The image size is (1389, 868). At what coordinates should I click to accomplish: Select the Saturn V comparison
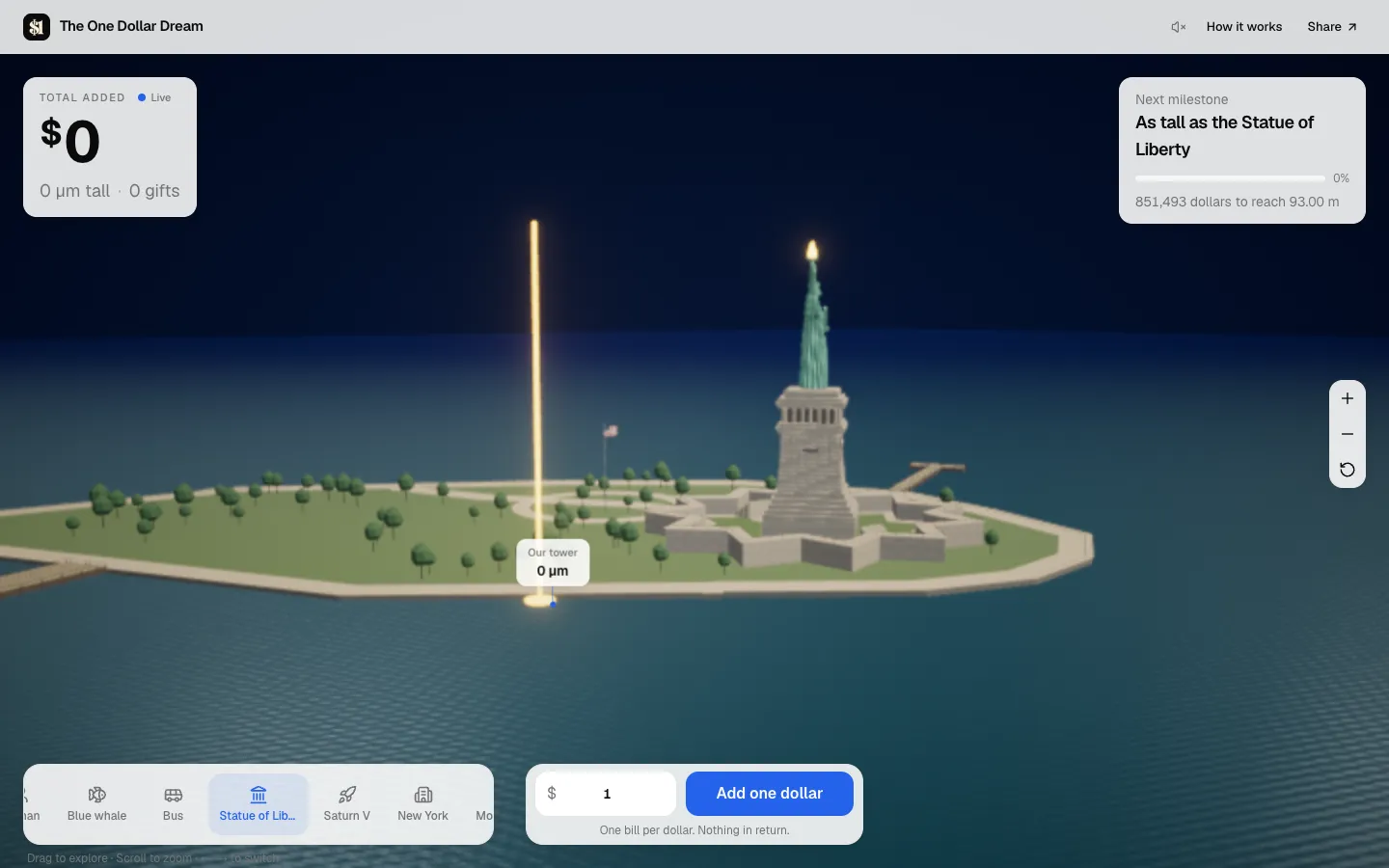(347, 803)
